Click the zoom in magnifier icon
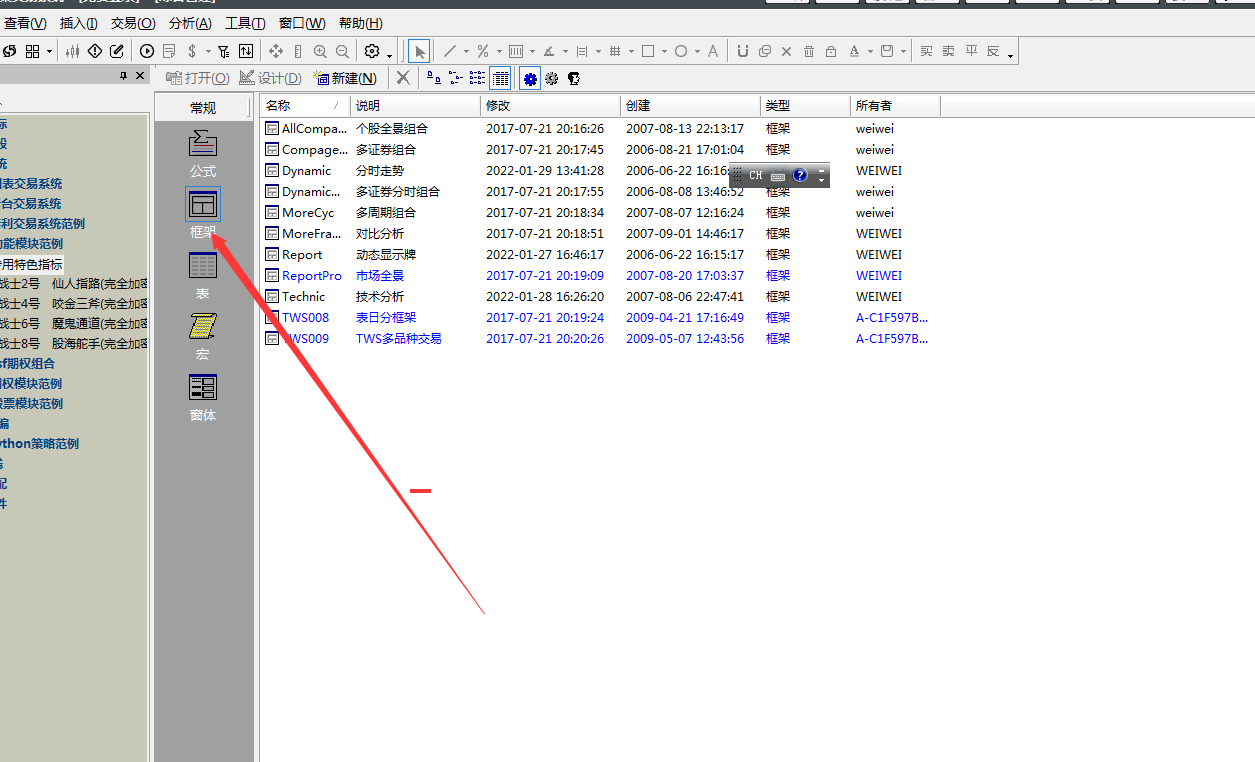 tap(320, 51)
